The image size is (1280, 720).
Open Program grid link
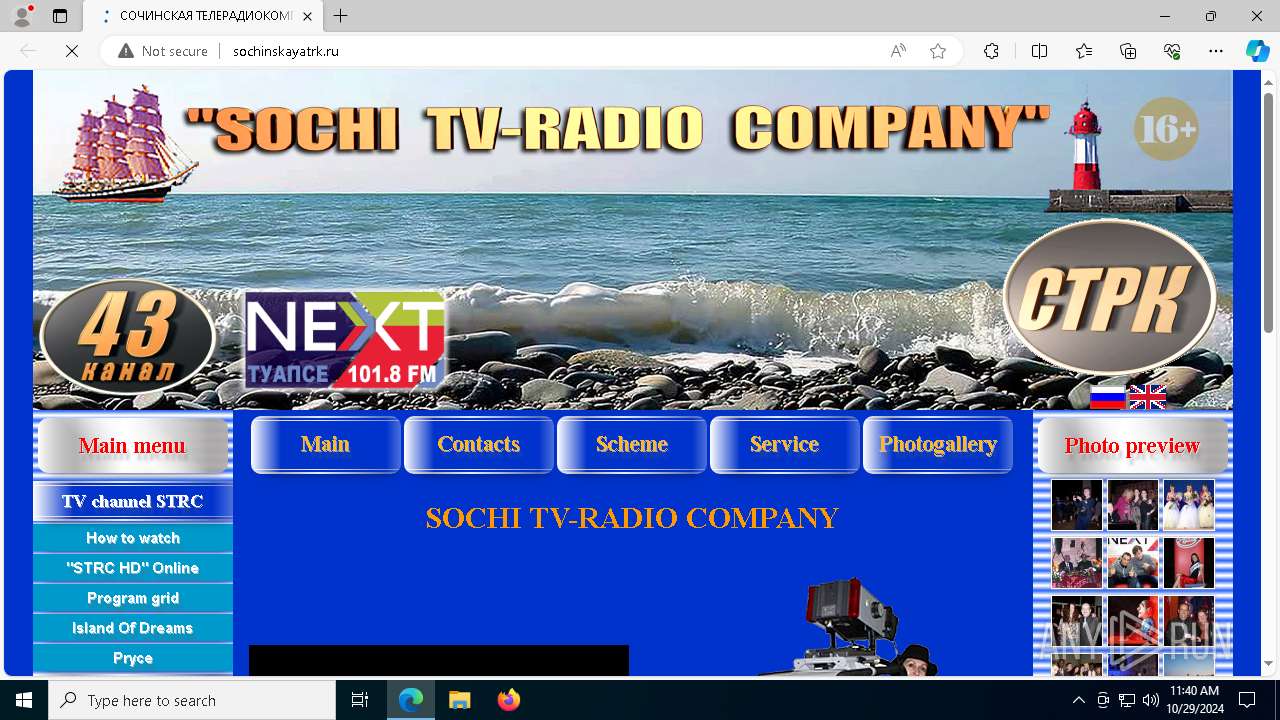point(132,598)
